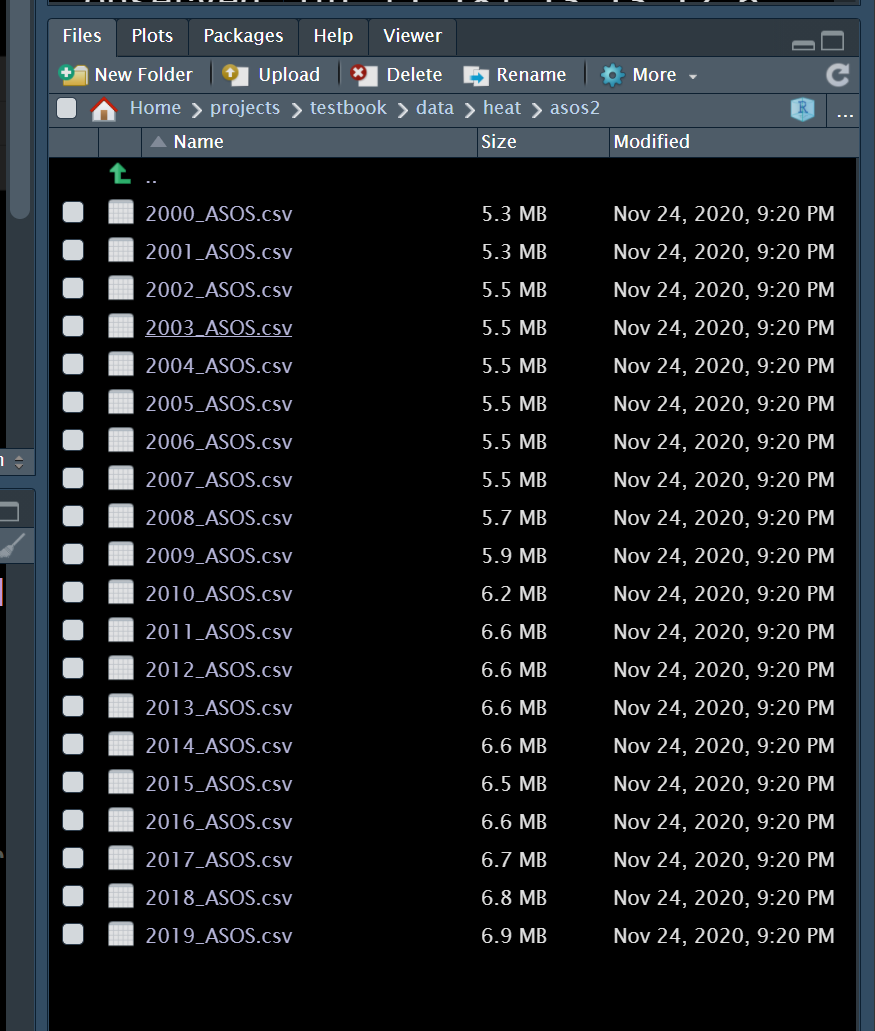Open the 2003_ASOS.csv file link
This screenshot has height=1031, width=875.
218,327
